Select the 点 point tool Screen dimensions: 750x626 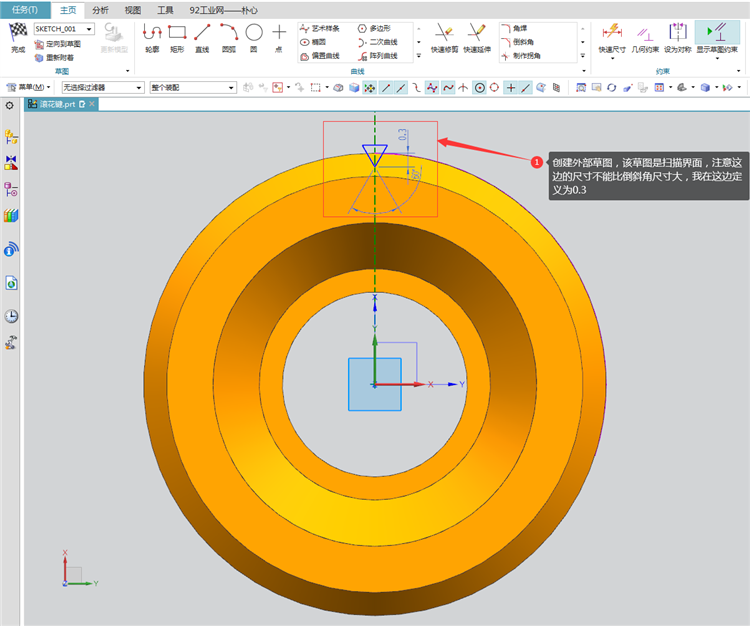(279, 38)
